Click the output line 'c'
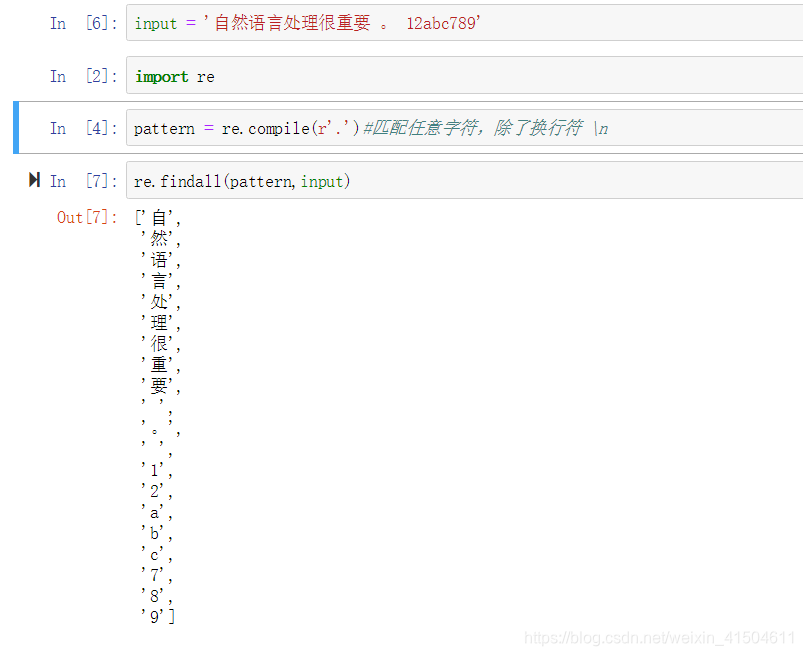 (157, 554)
